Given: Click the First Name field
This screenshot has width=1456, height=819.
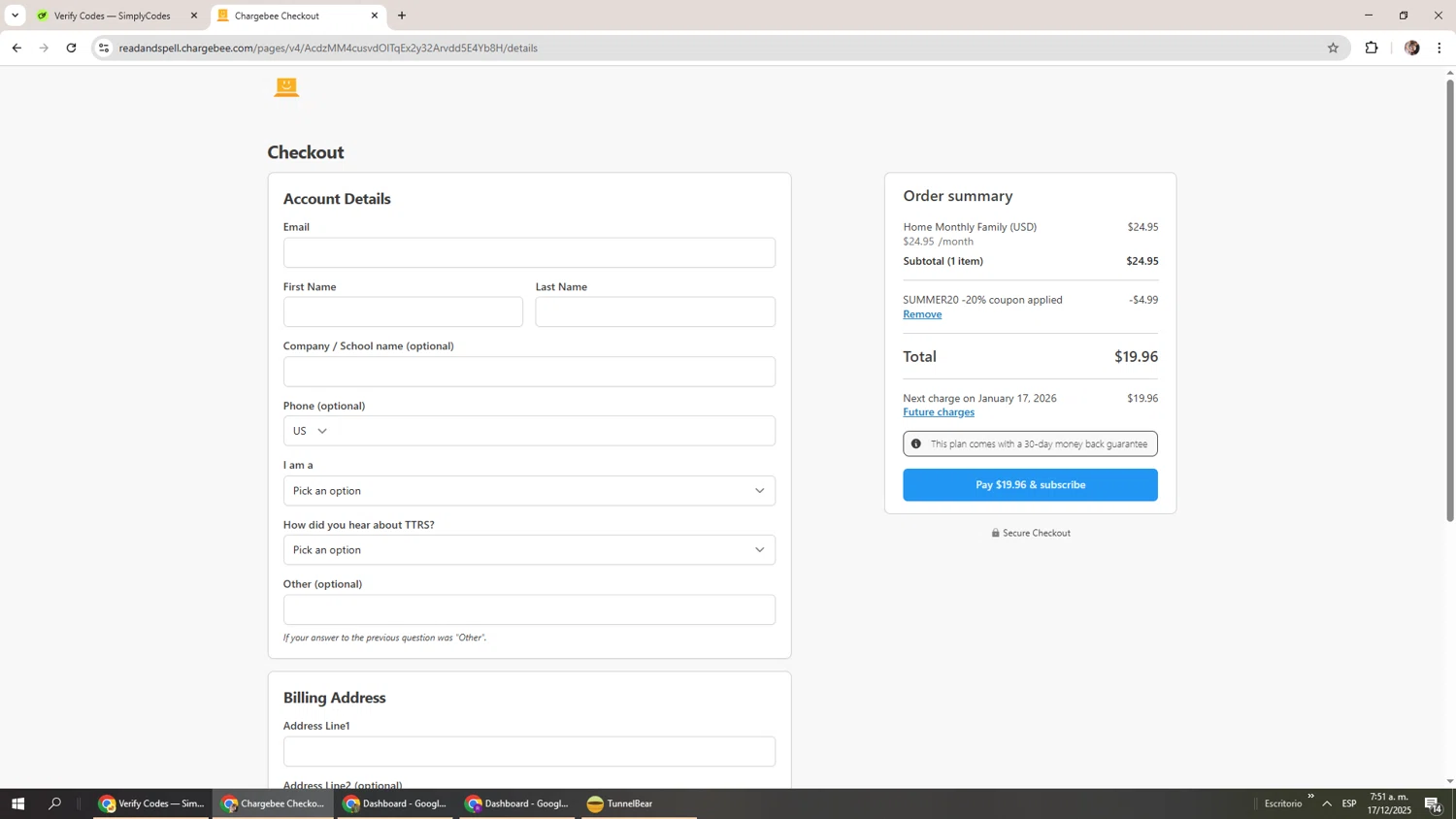Looking at the screenshot, I should coord(403,311).
